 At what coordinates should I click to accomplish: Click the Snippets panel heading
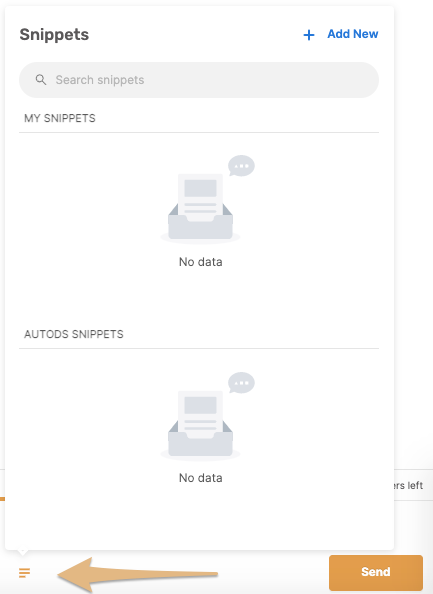[54, 34]
